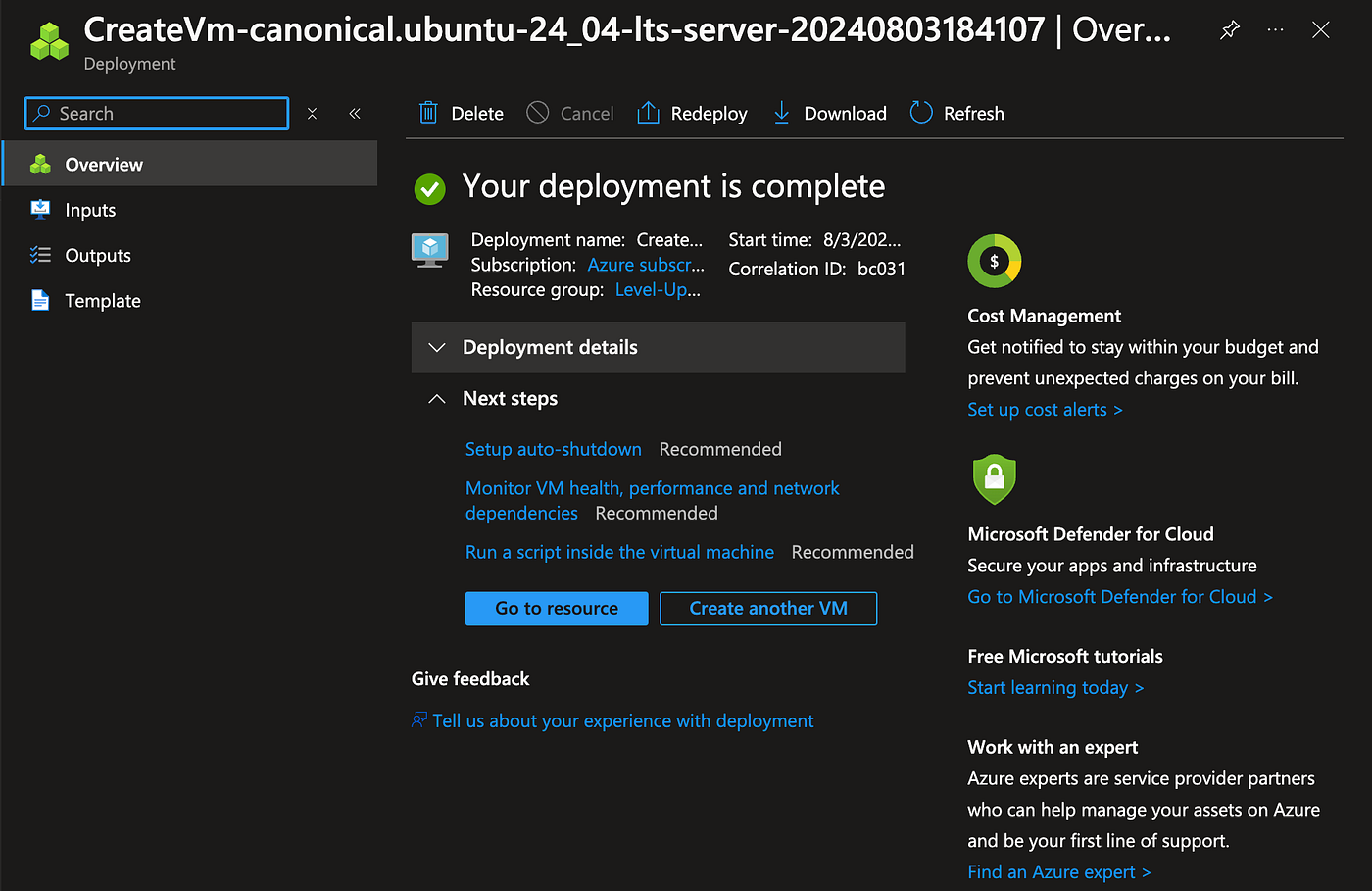This screenshot has height=891, width=1372.
Task: Click the Download arrow icon
Action: 781,113
